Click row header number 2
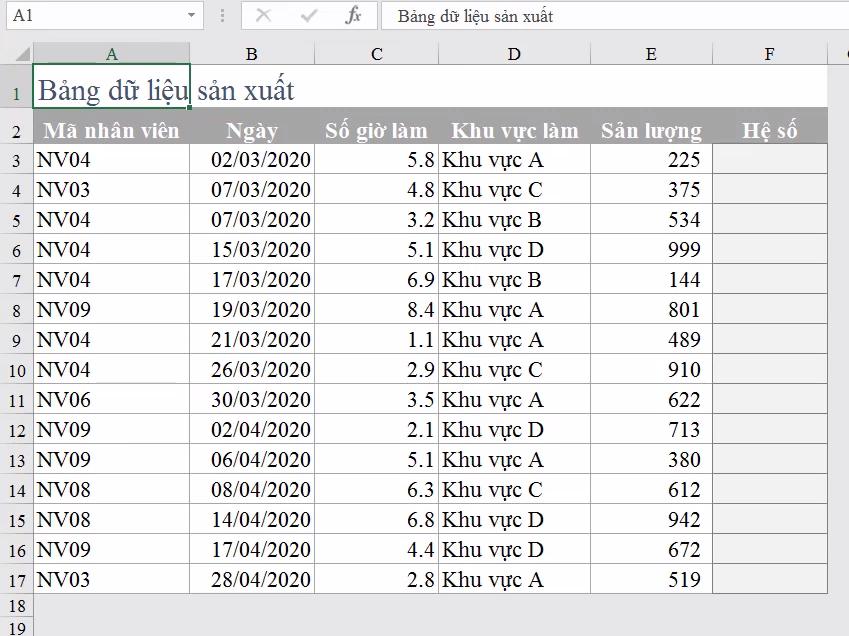 14,130
